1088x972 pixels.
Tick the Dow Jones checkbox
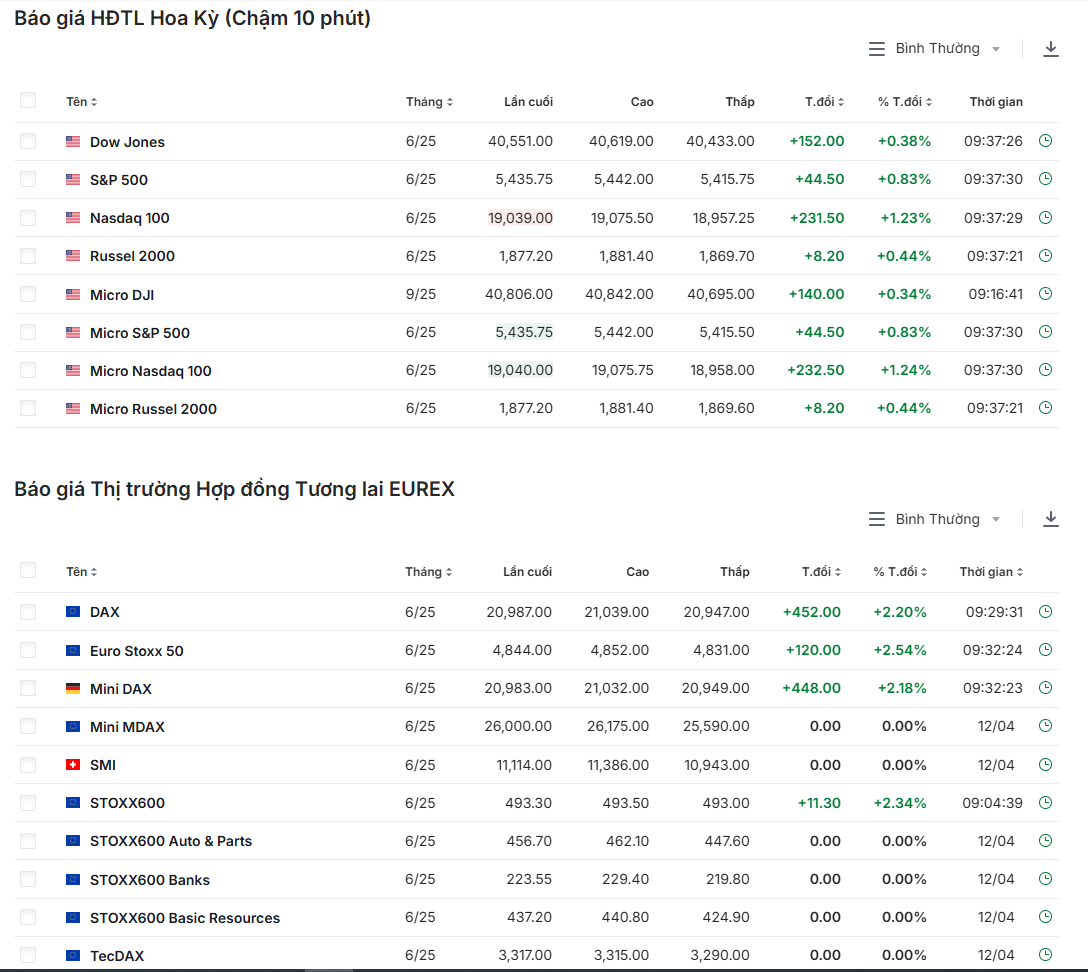[x=28, y=142]
